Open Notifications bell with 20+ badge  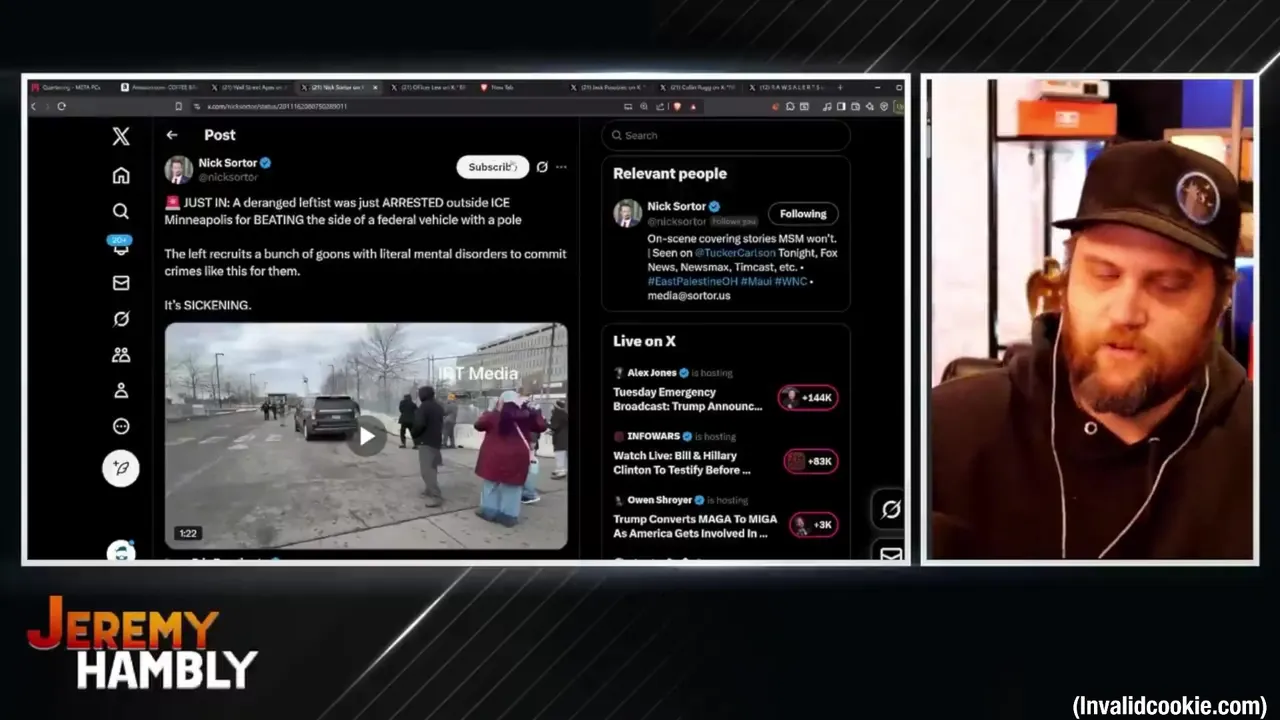[121, 246]
